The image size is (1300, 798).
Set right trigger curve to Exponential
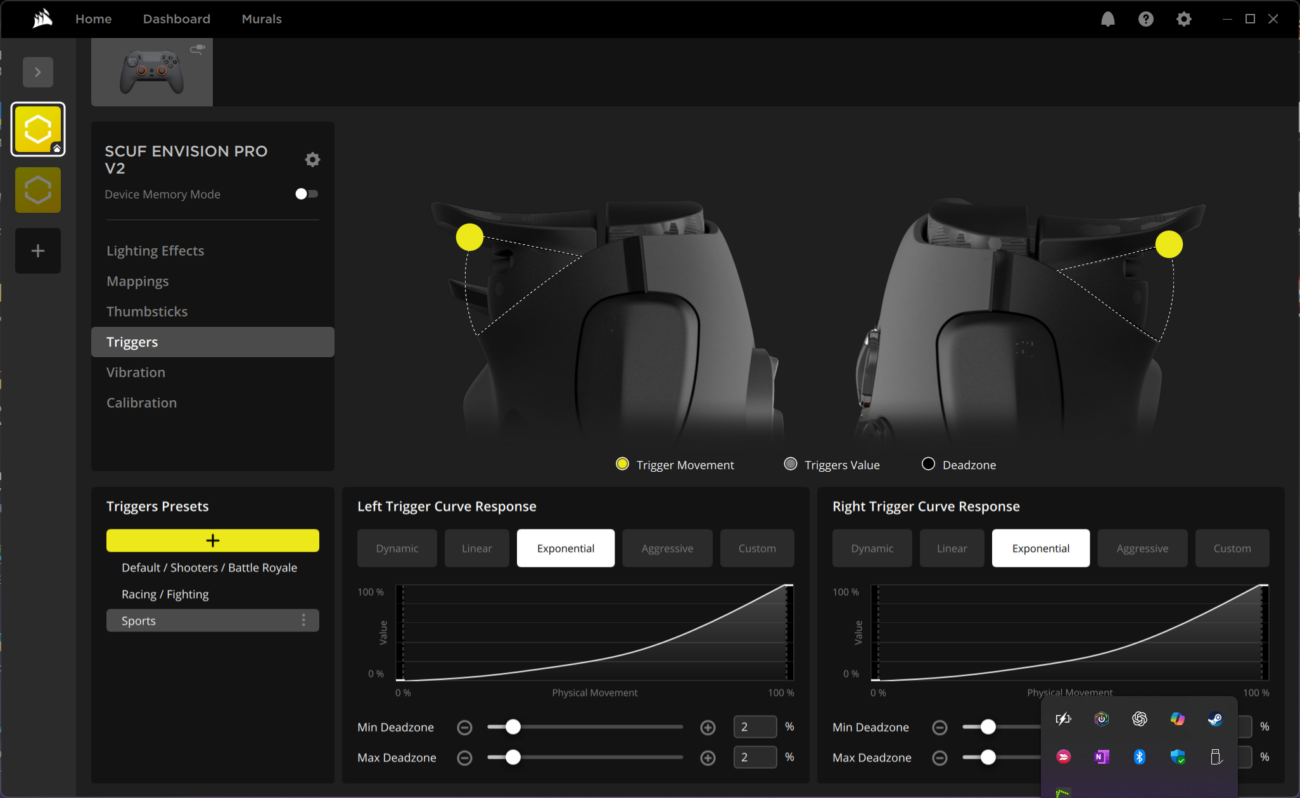click(x=1041, y=548)
